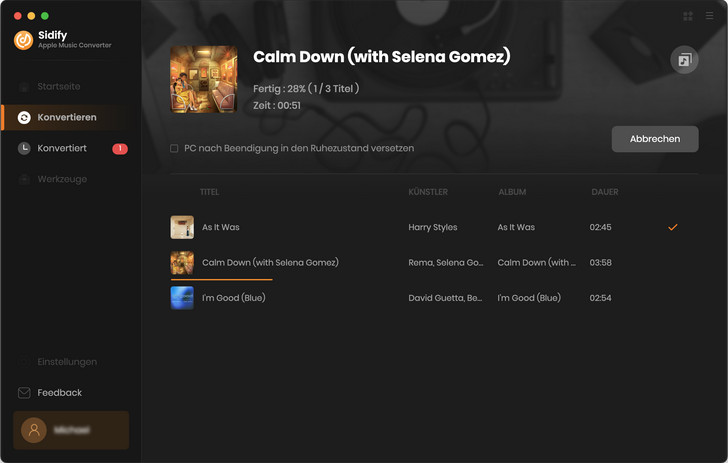Viewport: 728px width, 463px height.
Task: Open the Feedback page
Action: (x=59, y=393)
